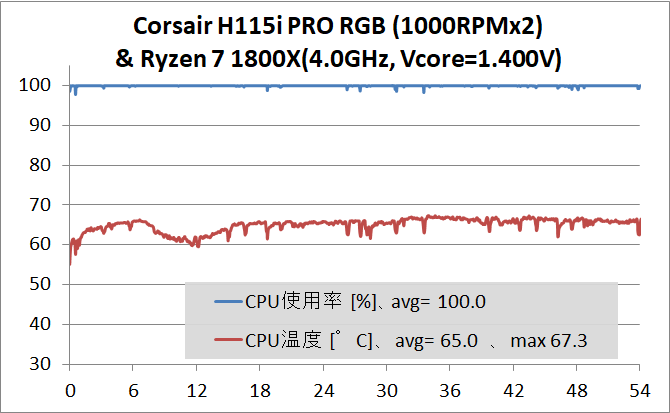Click the y-axis label '30'
Viewport: 670px width, 413px height.
click(x=40, y=364)
